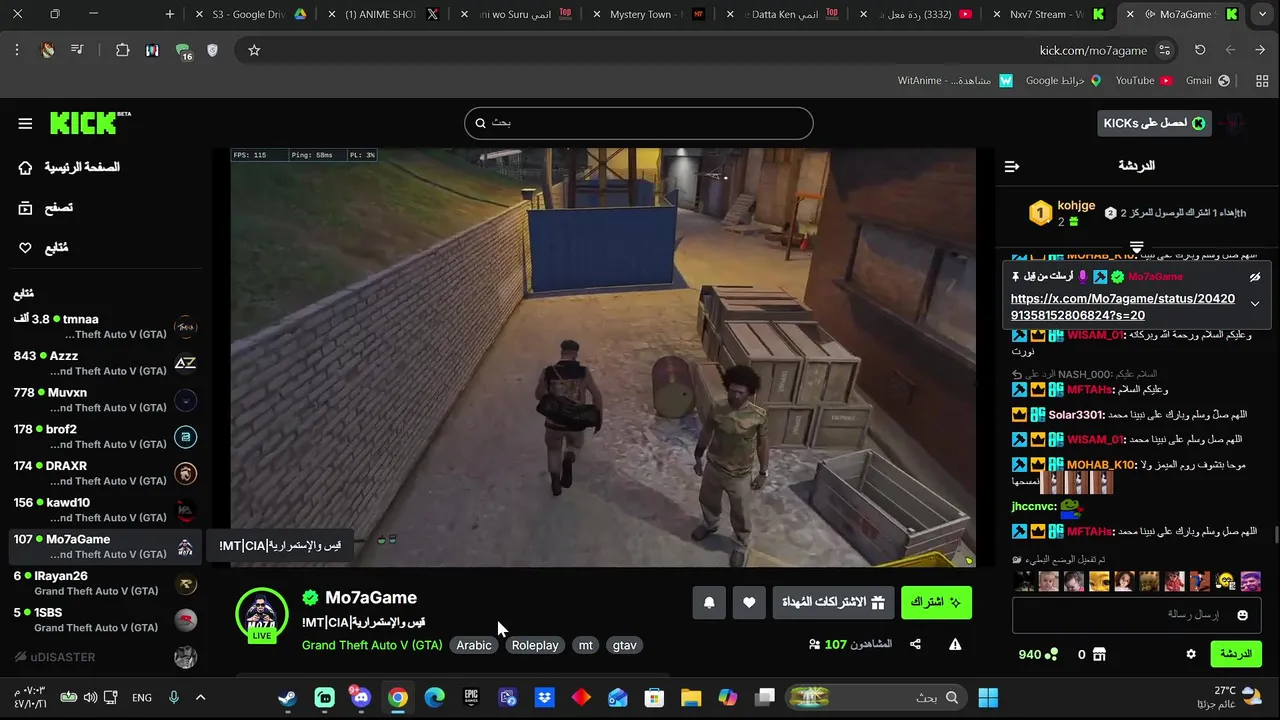Switch to the YouTube (3332) tab
1280x720 pixels.
(x=915, y=14)
